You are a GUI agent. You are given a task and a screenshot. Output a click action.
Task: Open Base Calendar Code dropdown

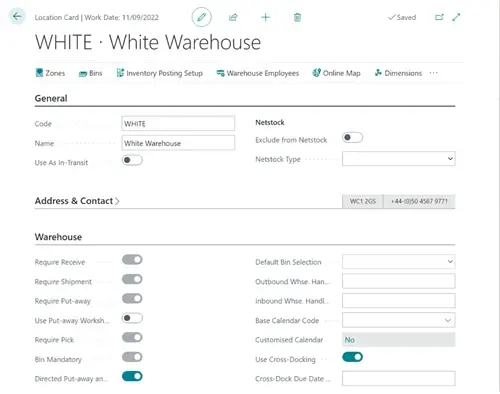coord(399,320)
